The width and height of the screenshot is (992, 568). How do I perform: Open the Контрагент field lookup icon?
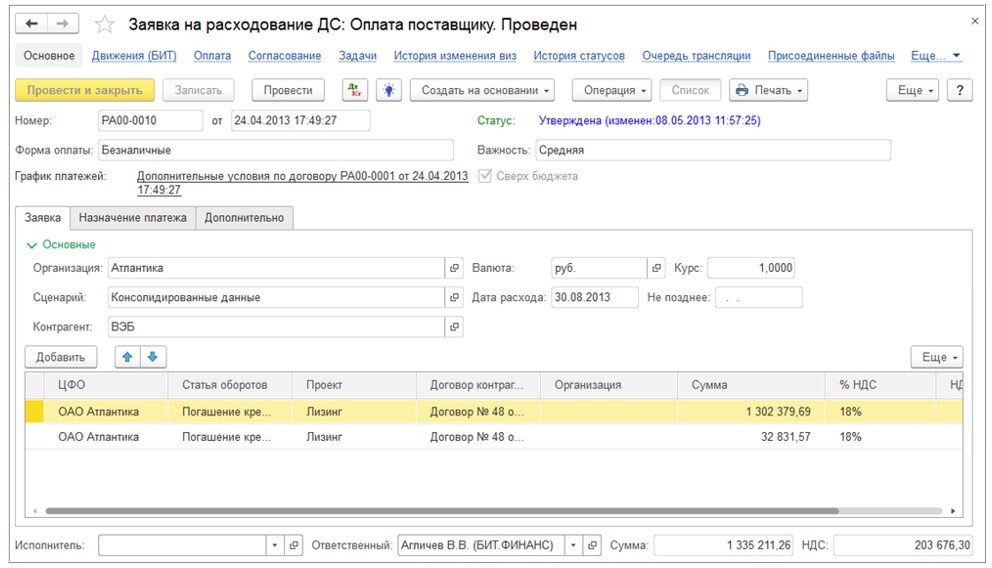tap(454, 327)
